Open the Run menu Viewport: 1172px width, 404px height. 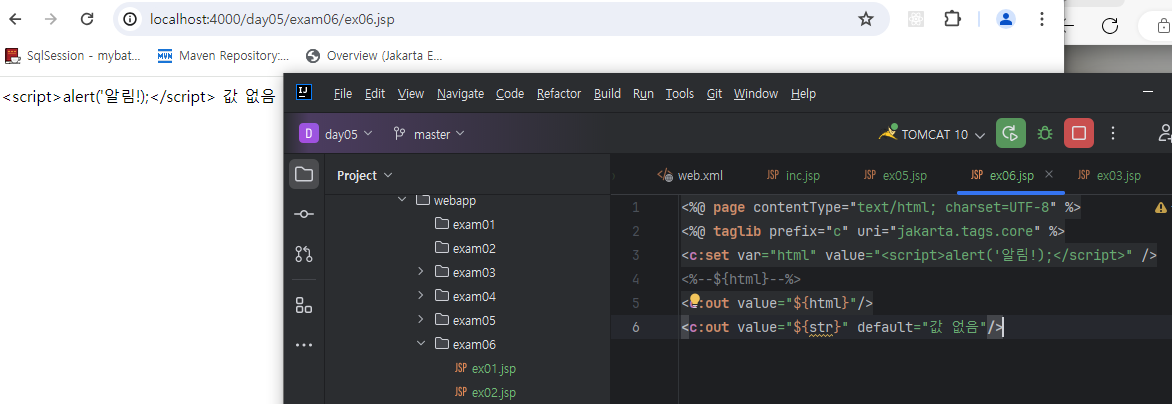(x=643, y=93)
